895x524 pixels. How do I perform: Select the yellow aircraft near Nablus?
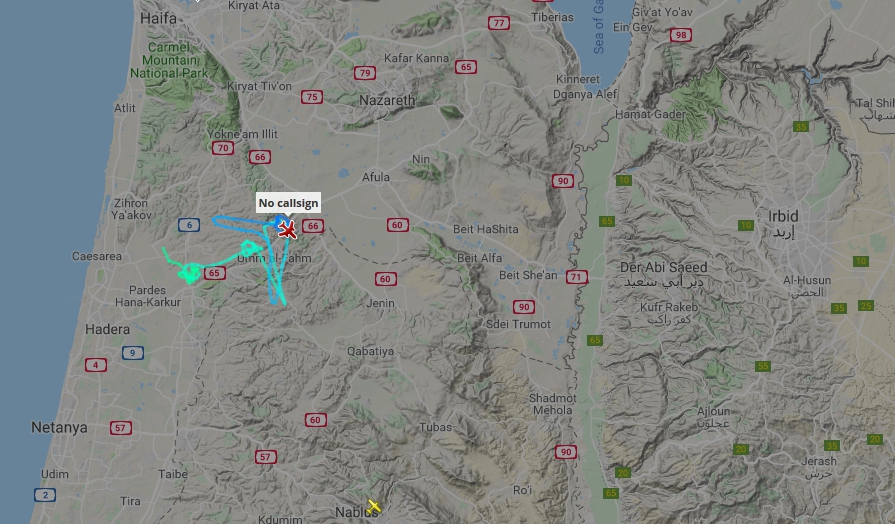(x=374, y=506)
